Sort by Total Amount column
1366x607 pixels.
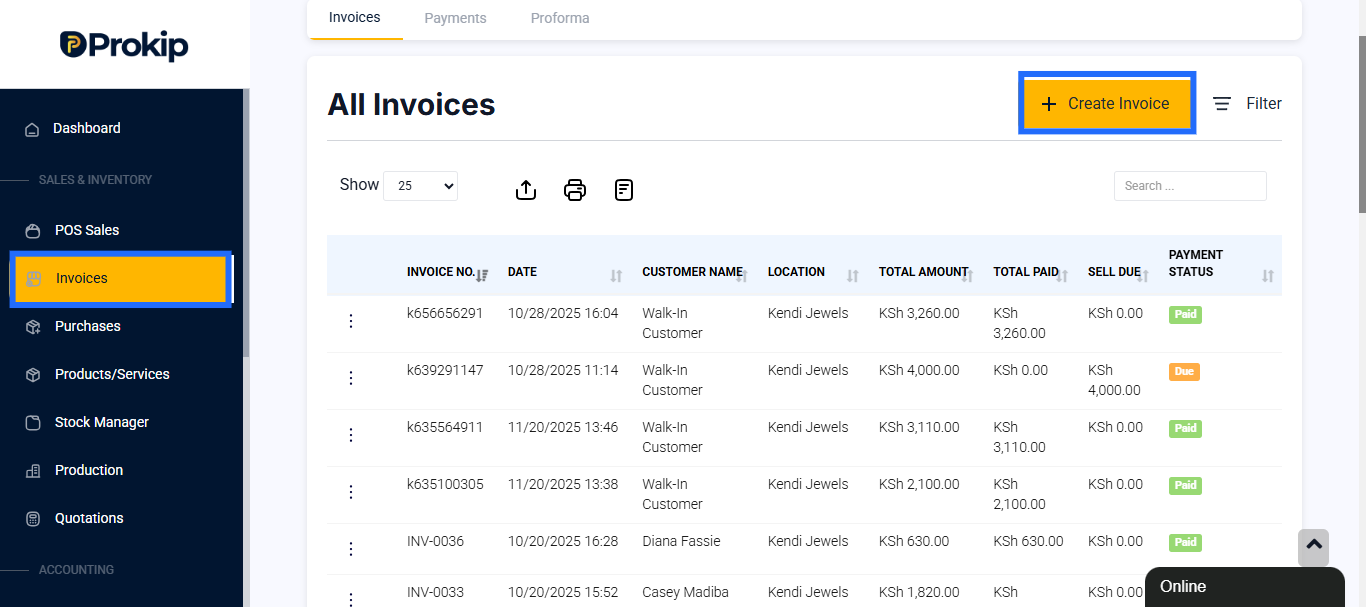(926, 272)
